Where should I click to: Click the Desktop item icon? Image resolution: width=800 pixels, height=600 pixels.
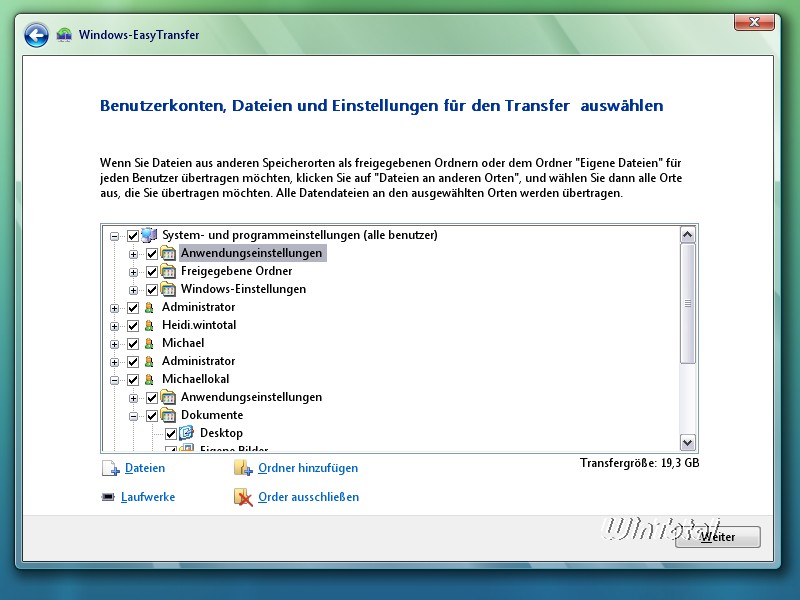(187, 433)
